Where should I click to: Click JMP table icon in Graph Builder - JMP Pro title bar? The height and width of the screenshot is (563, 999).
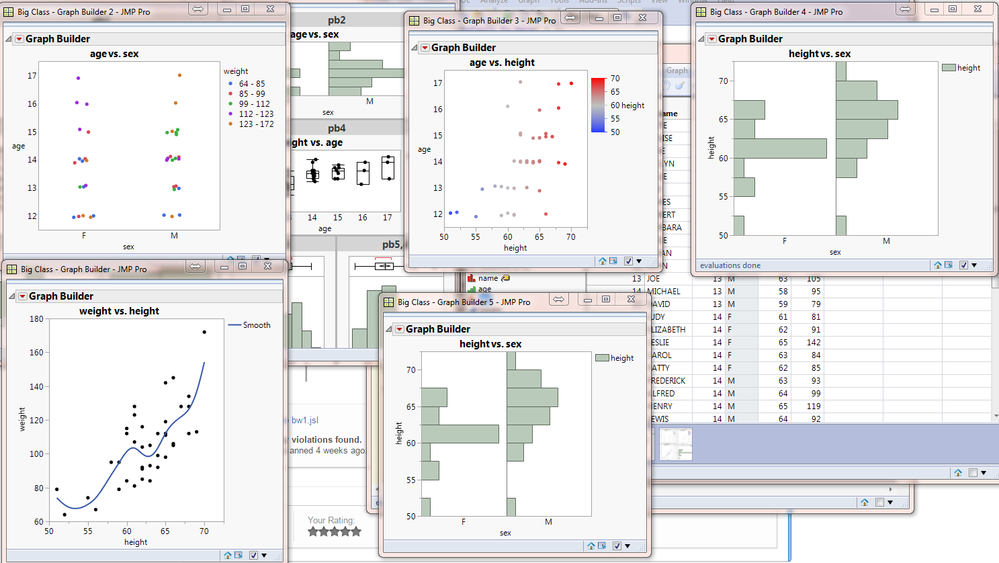coord(12,269)
